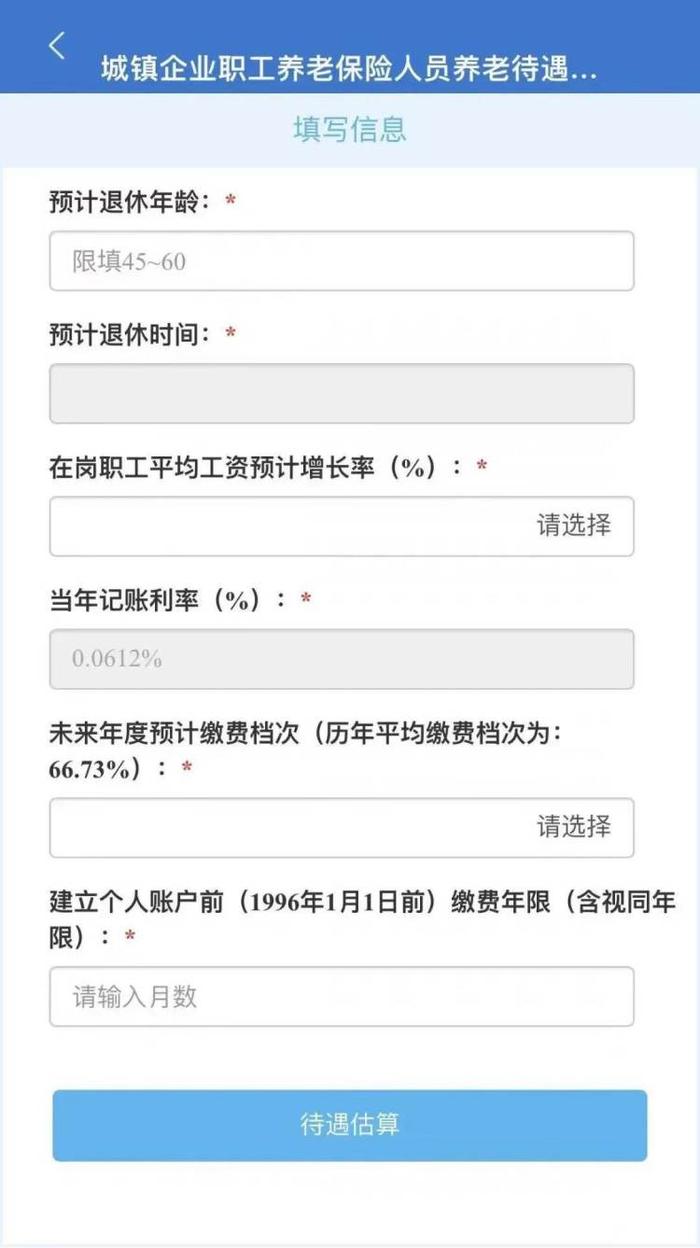Open the 预计退休时间 date picker field
This screenshot has width=700, height=1248.
tap(341, 393)
